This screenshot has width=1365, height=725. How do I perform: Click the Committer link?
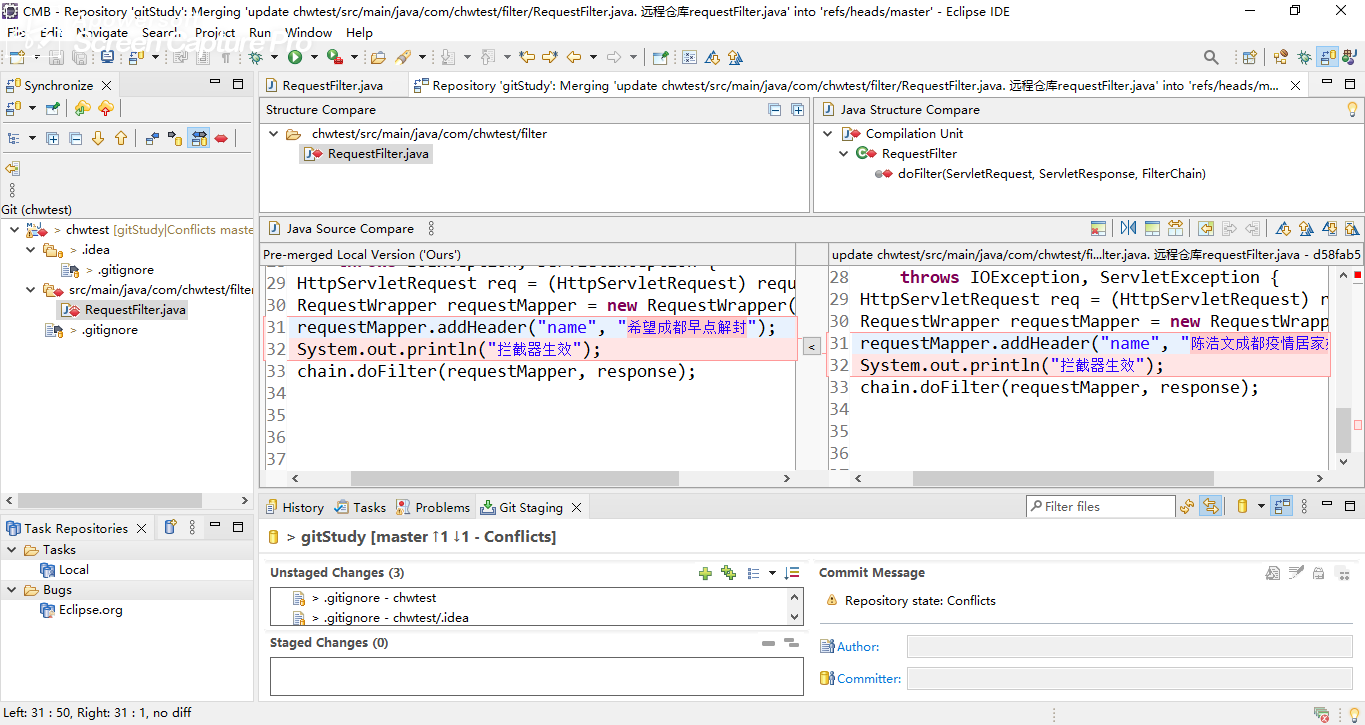coord(868,679)
